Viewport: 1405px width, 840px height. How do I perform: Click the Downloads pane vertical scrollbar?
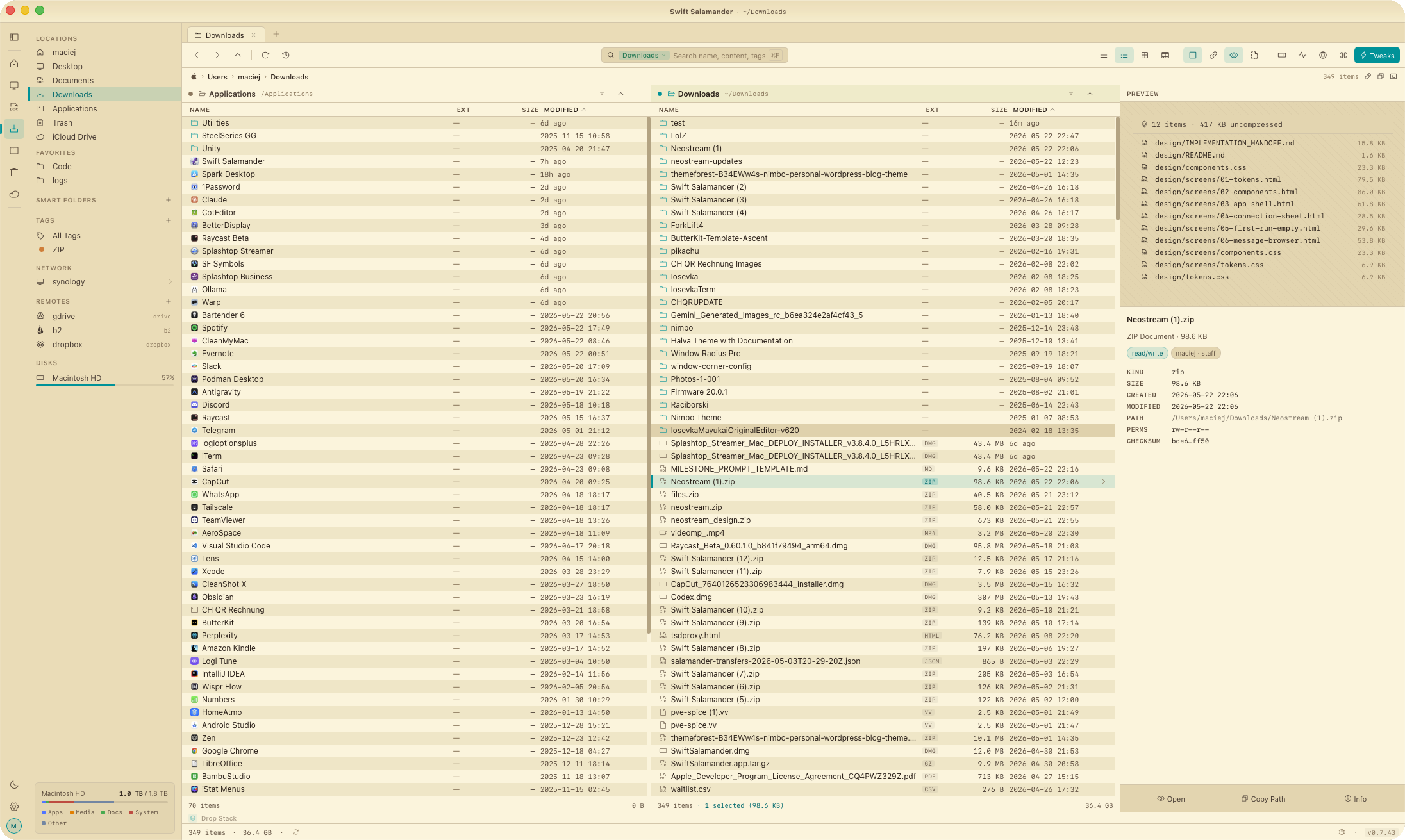pyautogui.click(x=1117, y=169)
